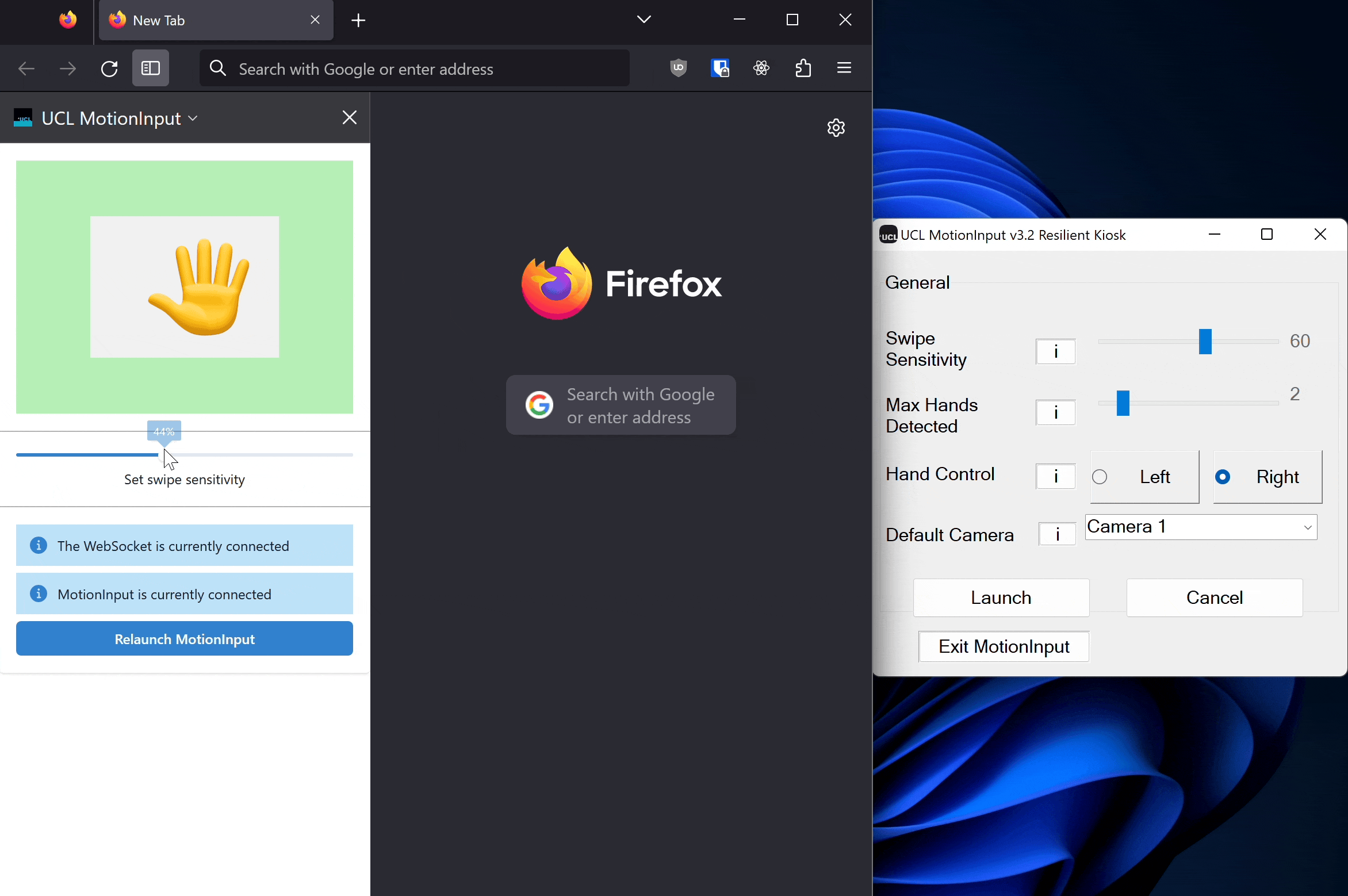Click the uBlock Origin shield icon
1348x896 pixels.
[x=679, y=68]
